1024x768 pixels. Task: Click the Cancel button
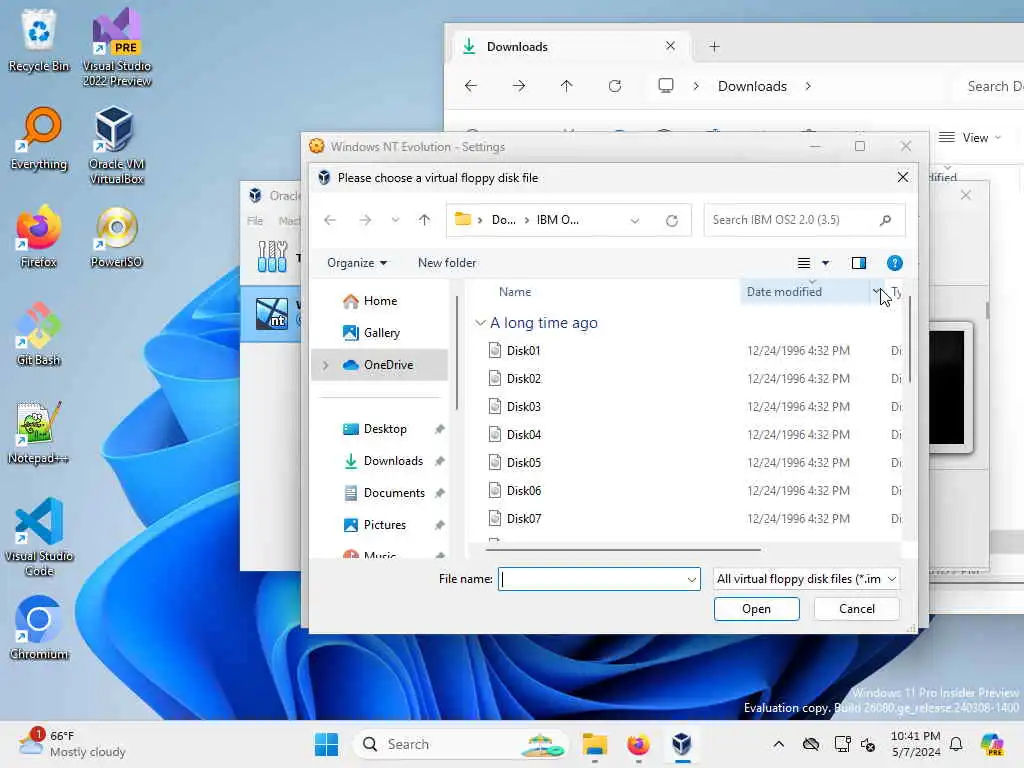(857, 609)
